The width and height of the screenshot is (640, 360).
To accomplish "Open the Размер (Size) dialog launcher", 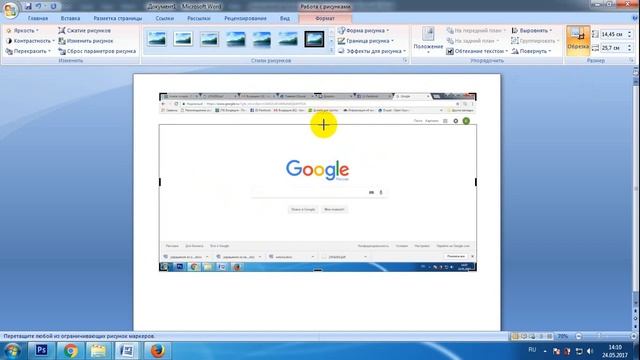I will tap(631, 60).
